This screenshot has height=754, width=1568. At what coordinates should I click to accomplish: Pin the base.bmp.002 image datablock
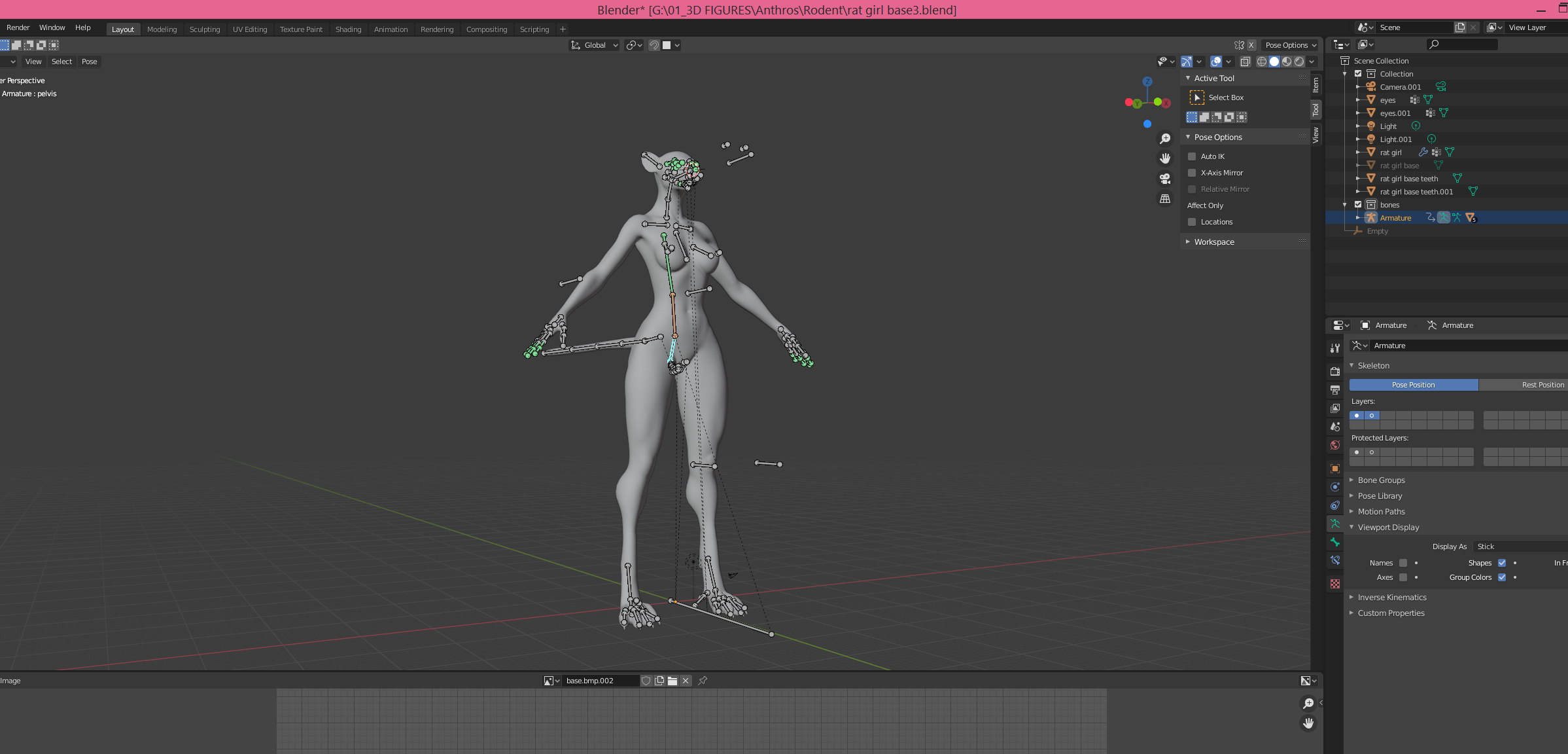(703, 681)
